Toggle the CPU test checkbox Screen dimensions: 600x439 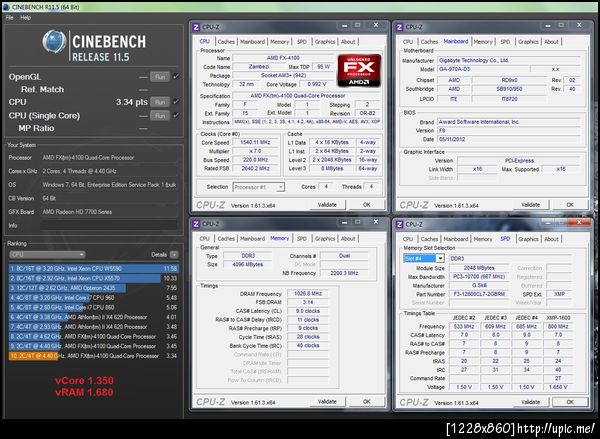pos(176,101)
